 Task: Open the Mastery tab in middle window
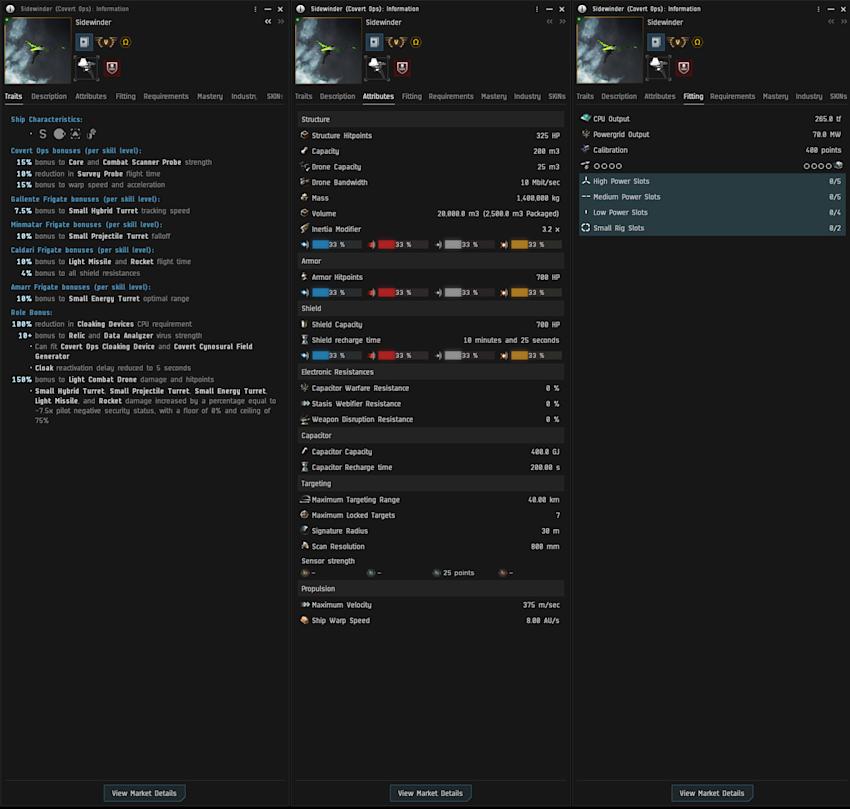pyautogui.click(x=494, y=96)
